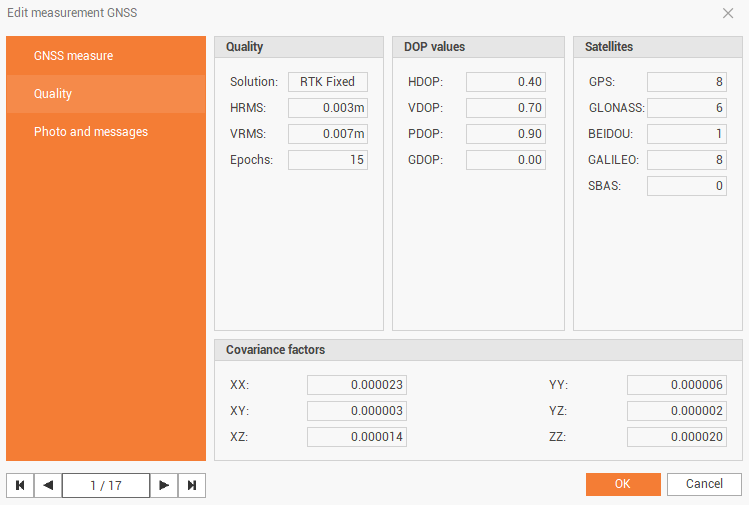Image resolution: width=749 pixels, height=505 pixels.
Task: Click the ZZ covariance factor field
Action: coord(676,437)
